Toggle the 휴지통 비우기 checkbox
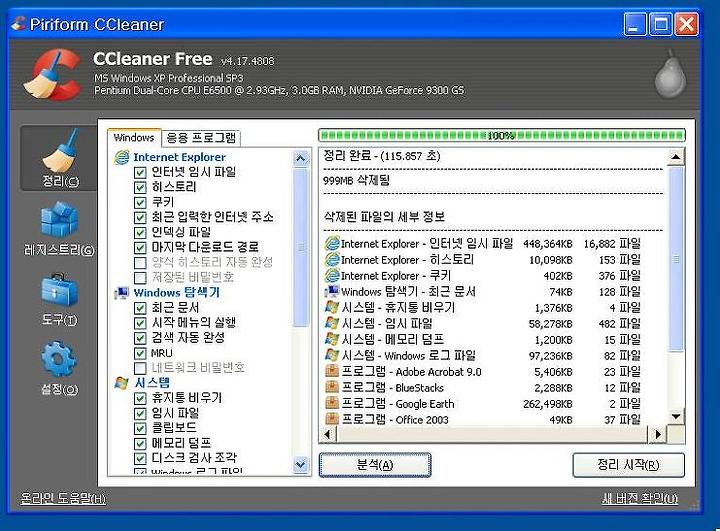The height and width of the screenshot is (531, 720). point(140,398)
